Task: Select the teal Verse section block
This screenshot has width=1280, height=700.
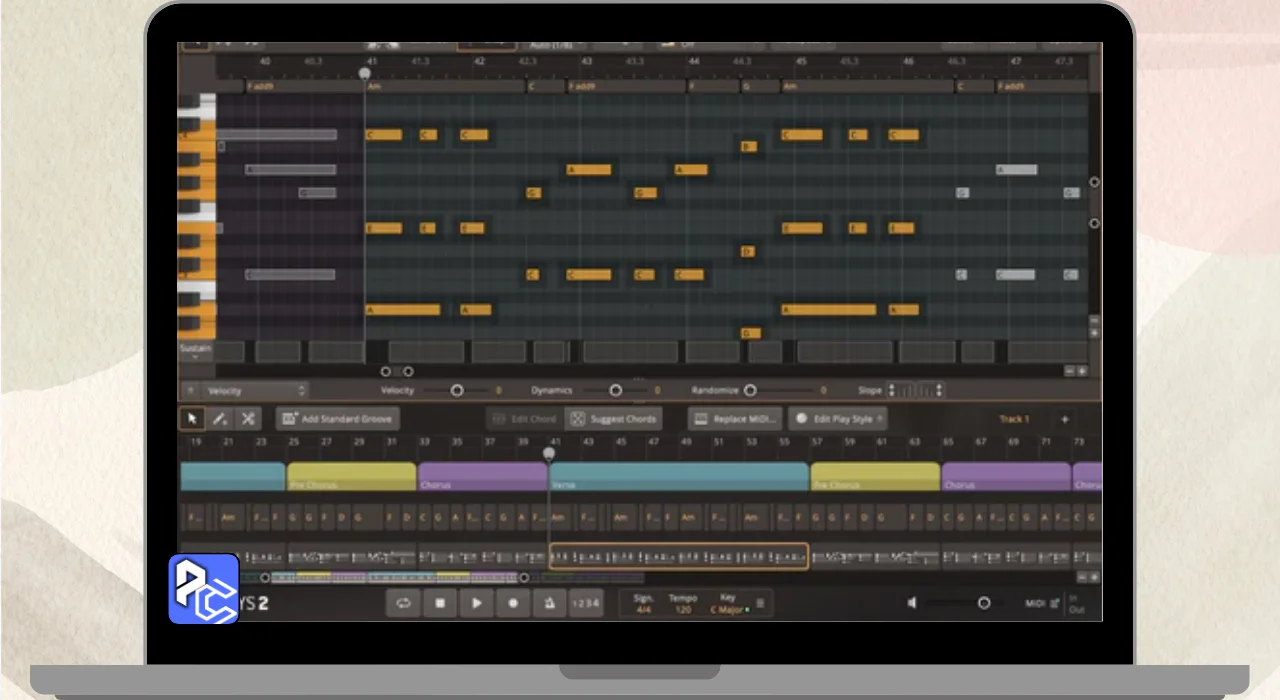Action: 678,476
